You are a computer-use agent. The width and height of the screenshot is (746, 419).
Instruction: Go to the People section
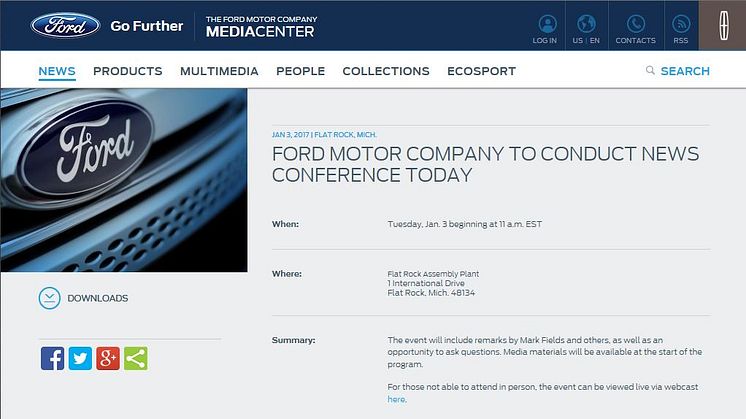coord(300,71)
